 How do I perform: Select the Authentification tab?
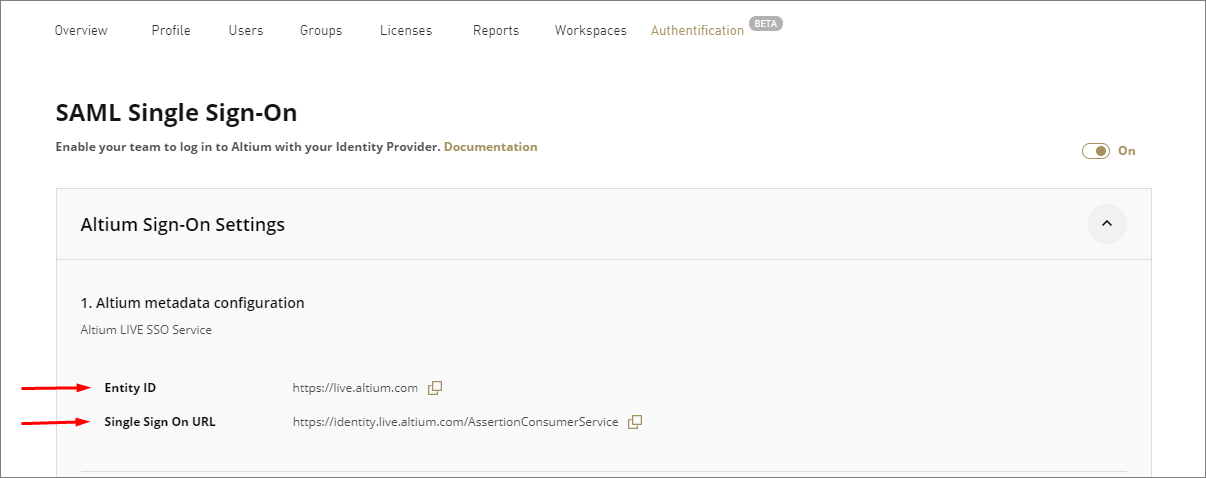(697, 31)
